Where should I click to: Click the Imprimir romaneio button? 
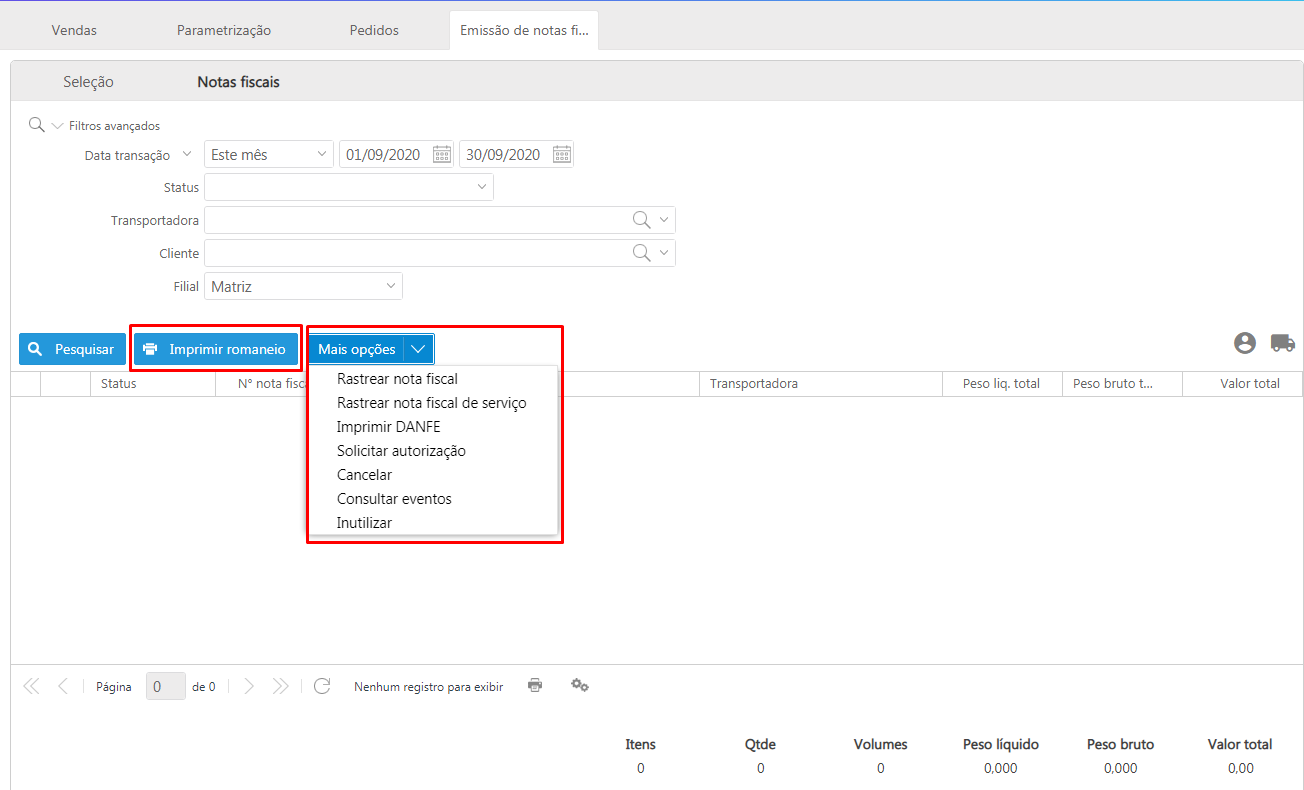216,349
